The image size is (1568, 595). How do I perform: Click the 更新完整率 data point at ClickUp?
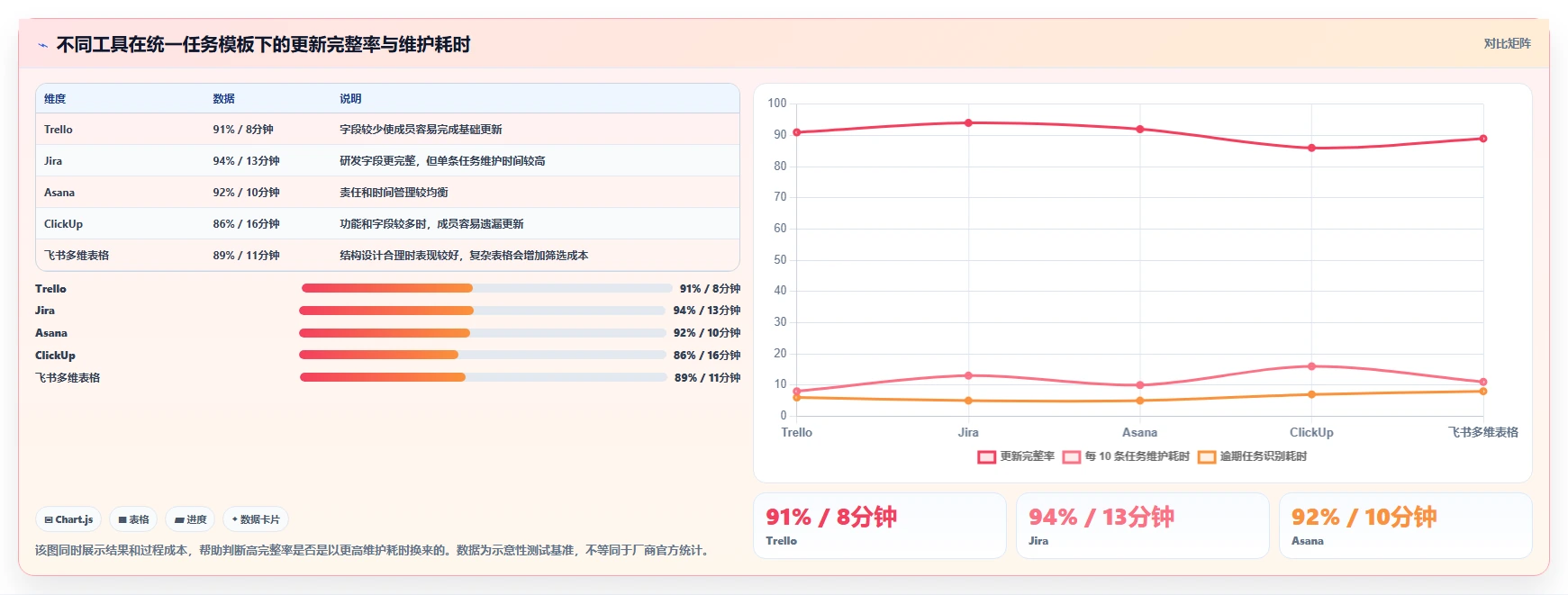click(1311, 148)
